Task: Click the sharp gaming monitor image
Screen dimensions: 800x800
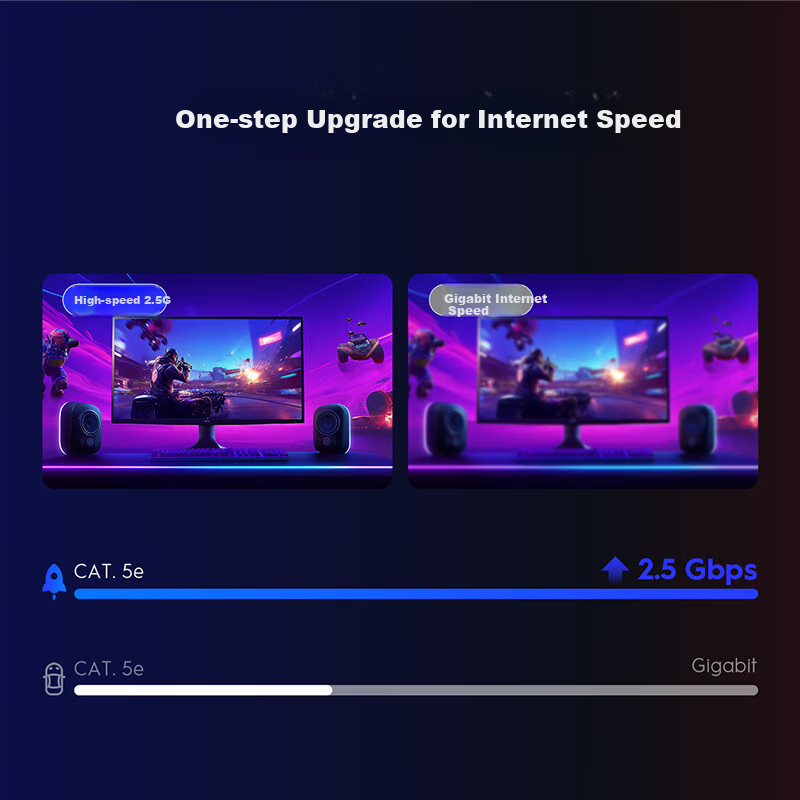Action: 217,381
